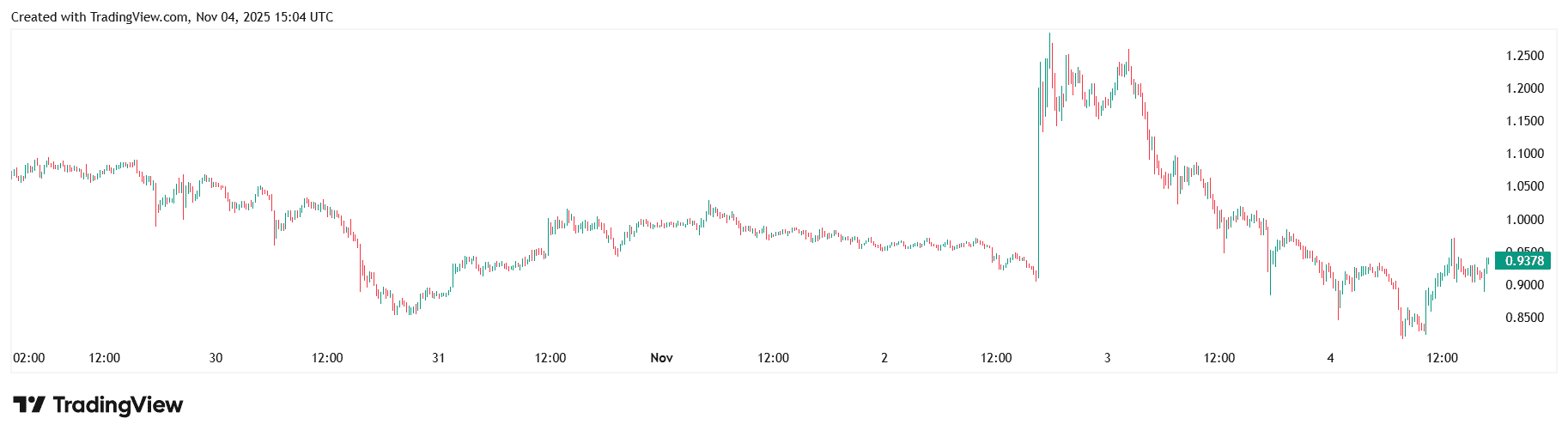Screen dimensions: 1568x437
Task: Select the "30" date marker on time axis
Action: (216, 358)
